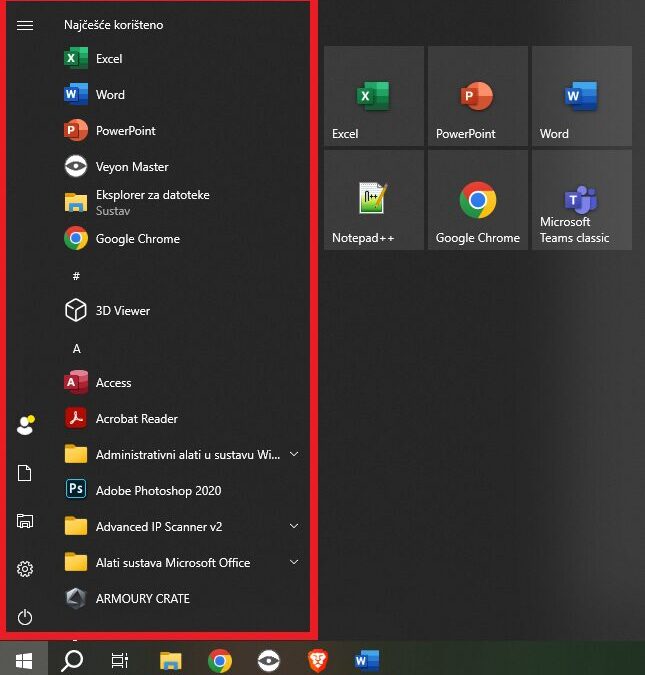Open Microsoft Teams classic tile
645x675 pixels.
[x=582, y=200]
